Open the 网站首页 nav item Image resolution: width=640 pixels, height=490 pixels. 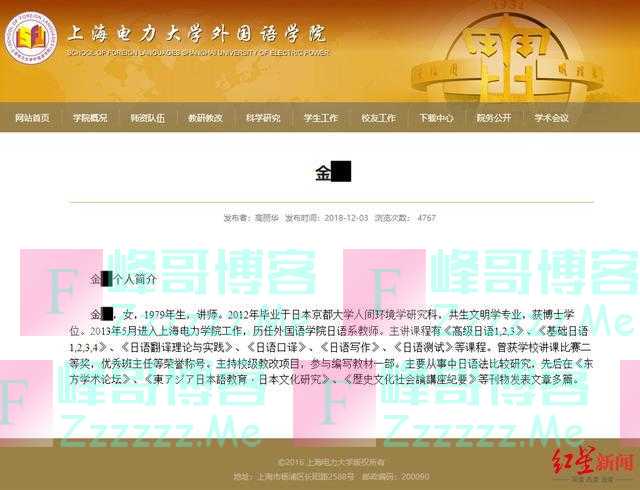tap(32, 118)
